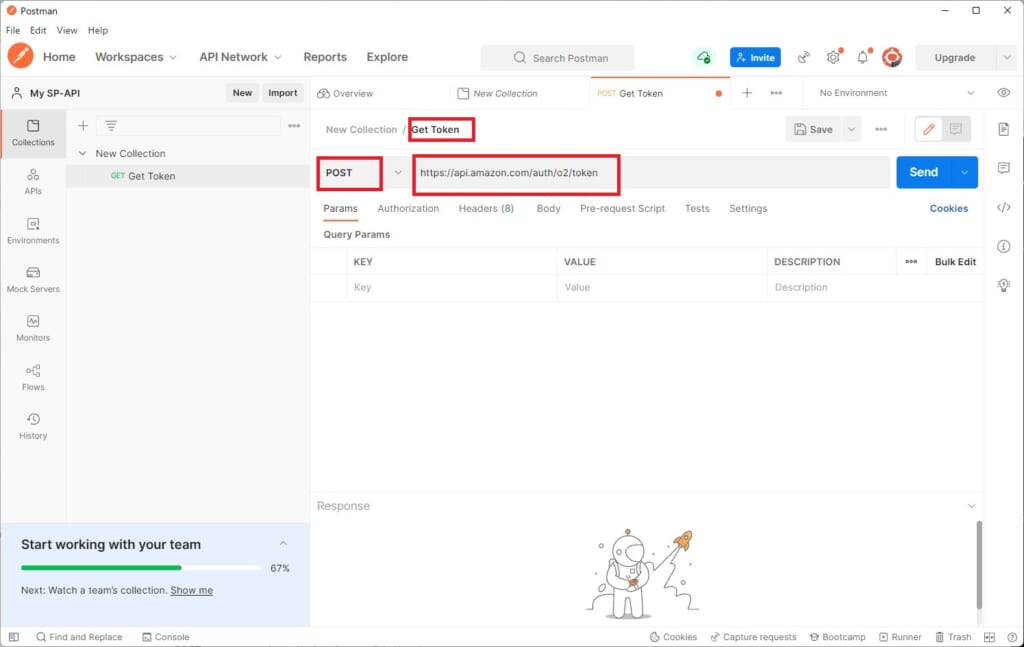Open a new tab with plus icon
The height and width of the screenshot is (647, 1024).
point(747,93)
